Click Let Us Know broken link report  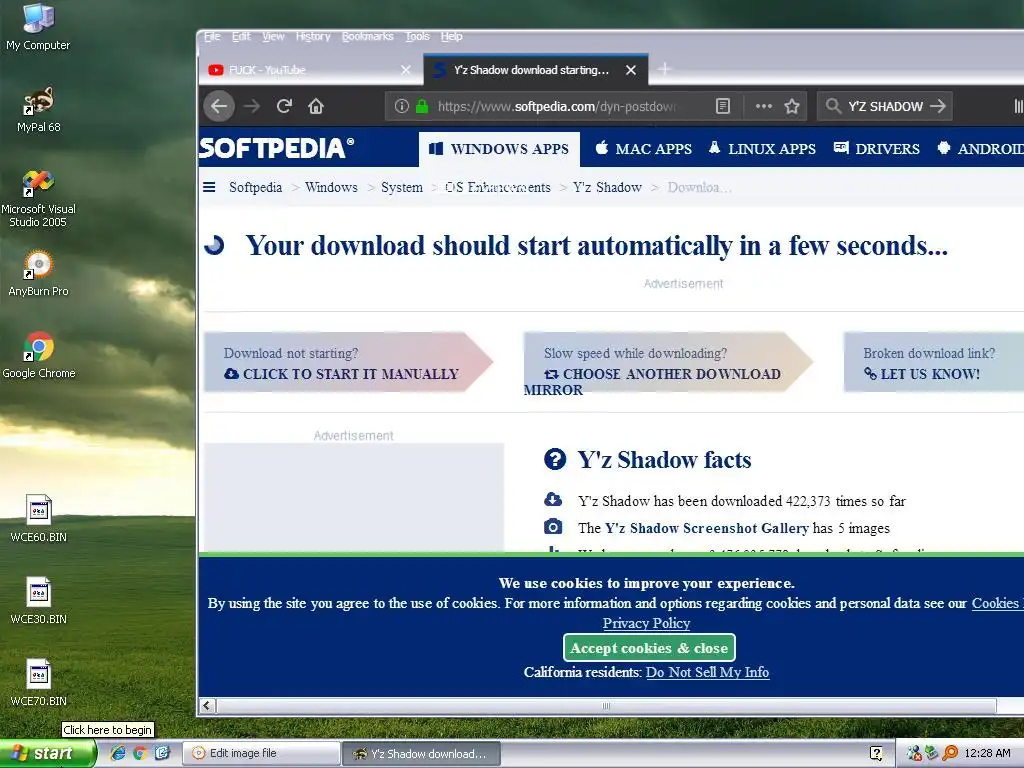tap(921, 374)
